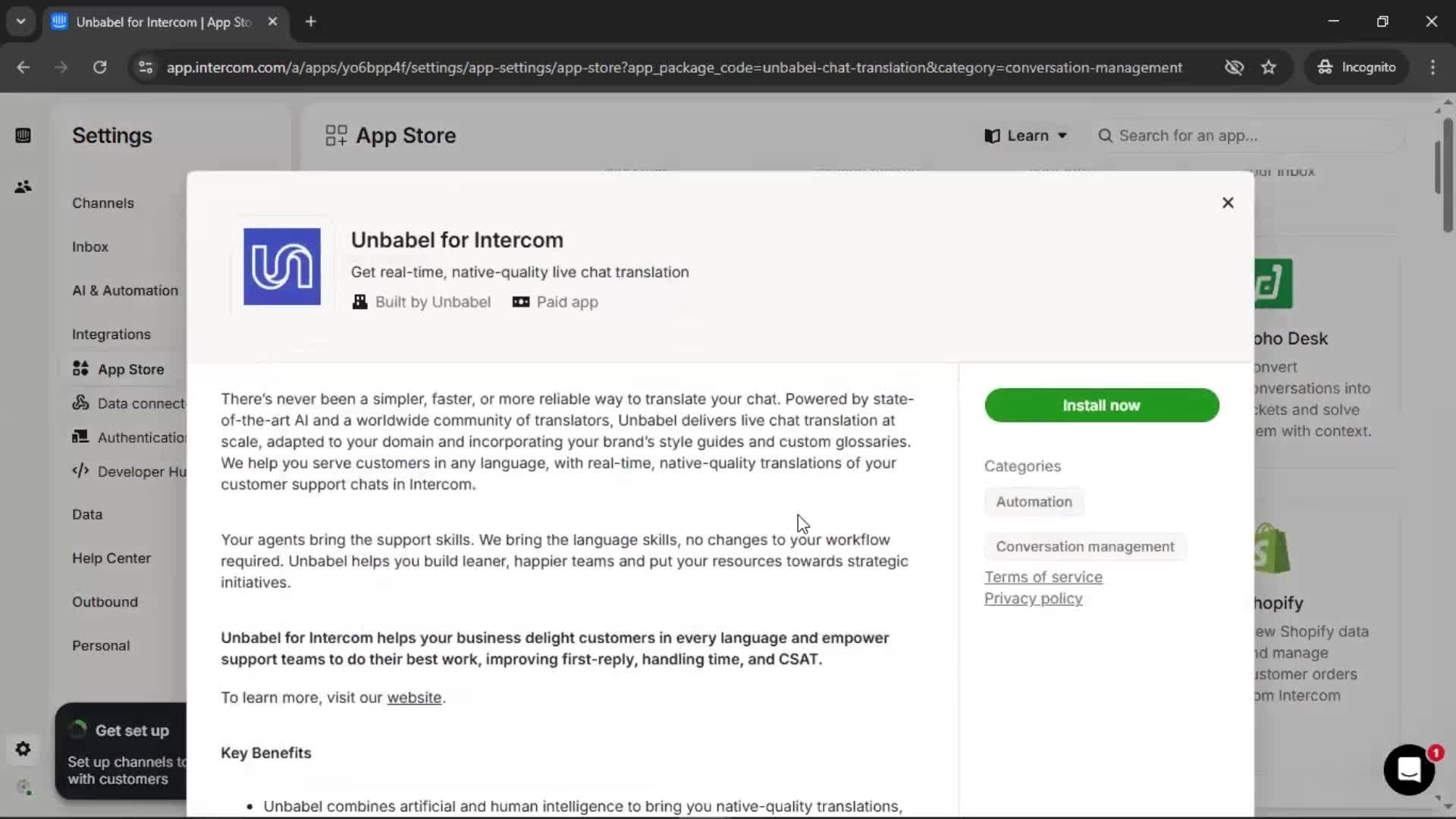Open Personal settings section
The width and height of the screenshot is (1456, 819).
pos(101,646)
